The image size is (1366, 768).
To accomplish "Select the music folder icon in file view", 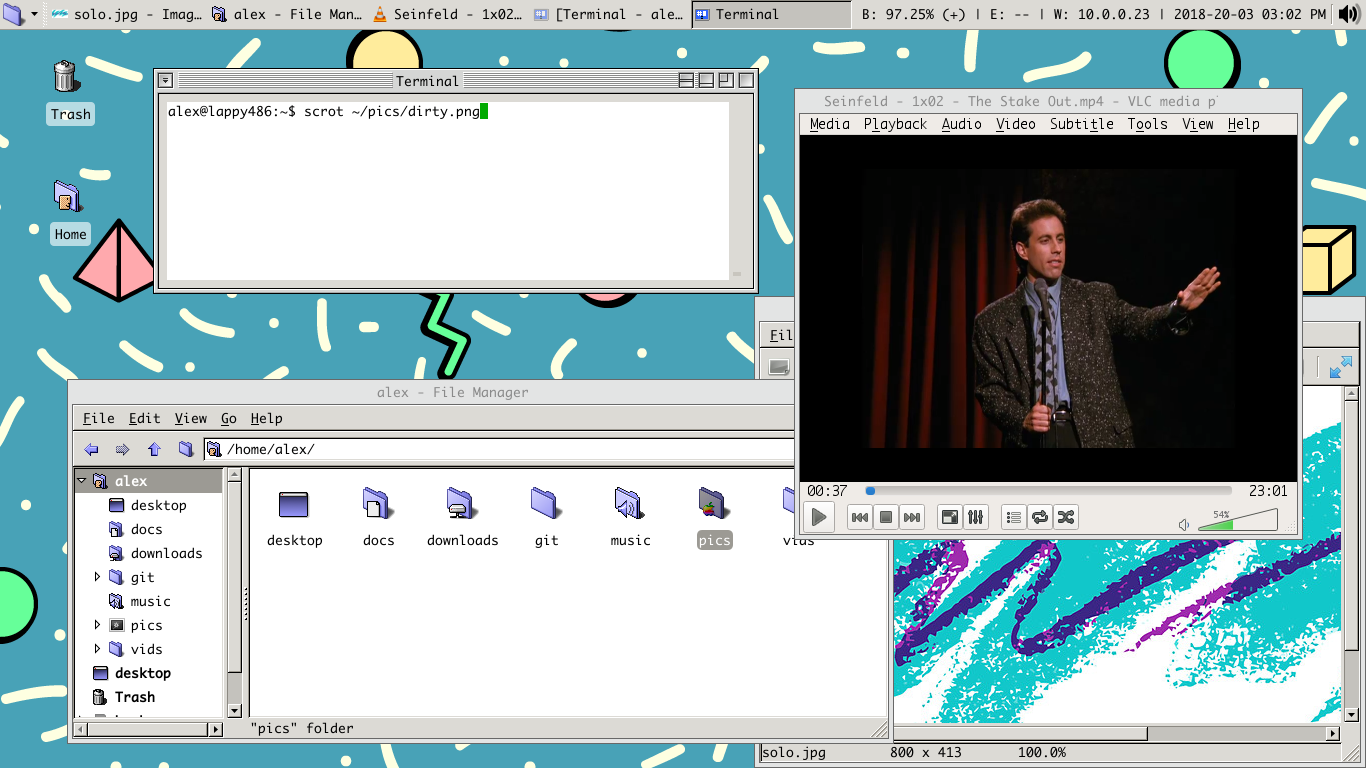I will coord(630,503).
